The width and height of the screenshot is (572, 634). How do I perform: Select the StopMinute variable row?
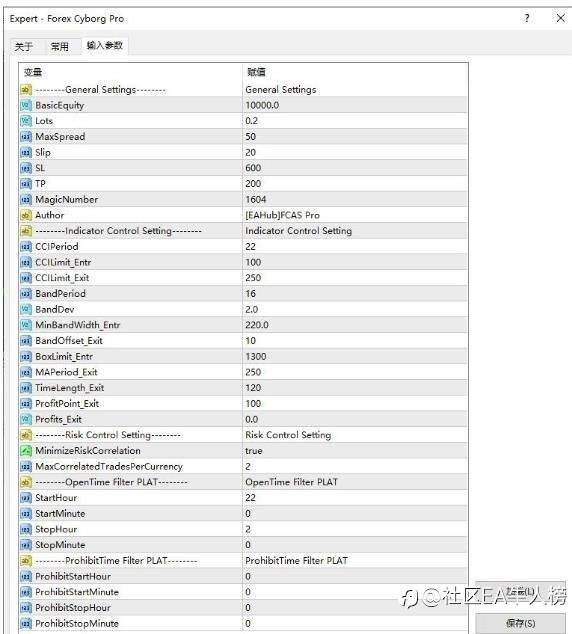(243, 545)
